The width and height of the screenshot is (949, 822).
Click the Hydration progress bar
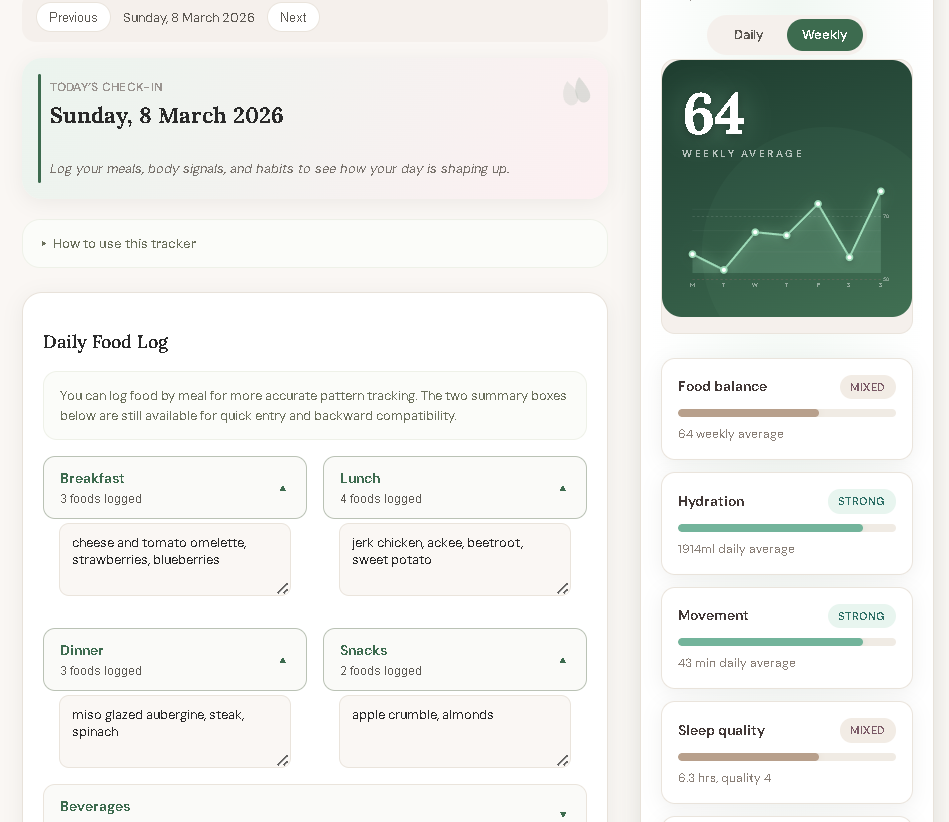pyautogui.click(x=786, y=528)
